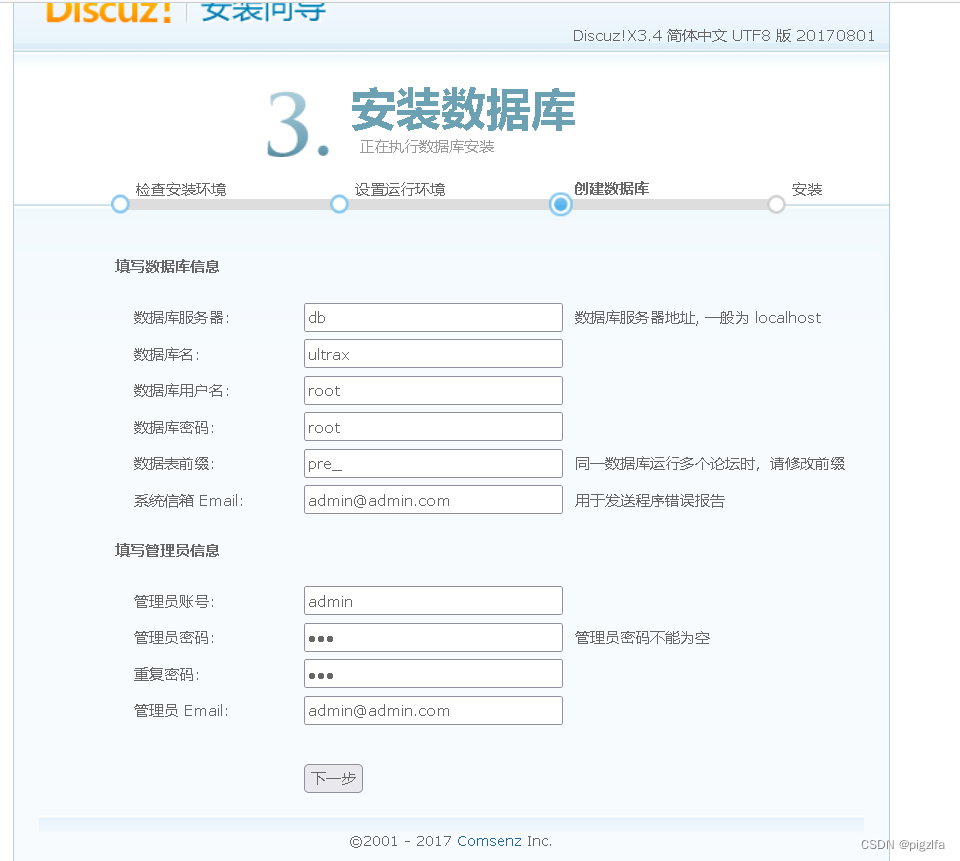The image size is (960, 861).
Task: Open the 安装 step label
Action: point(807,188)
